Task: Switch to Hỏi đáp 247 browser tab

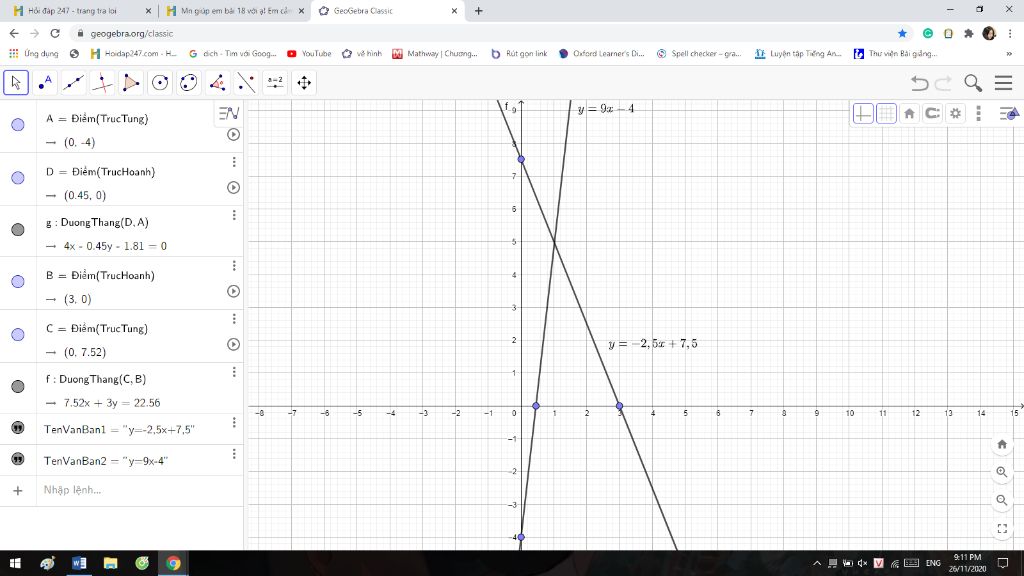Action: point(81,11)
